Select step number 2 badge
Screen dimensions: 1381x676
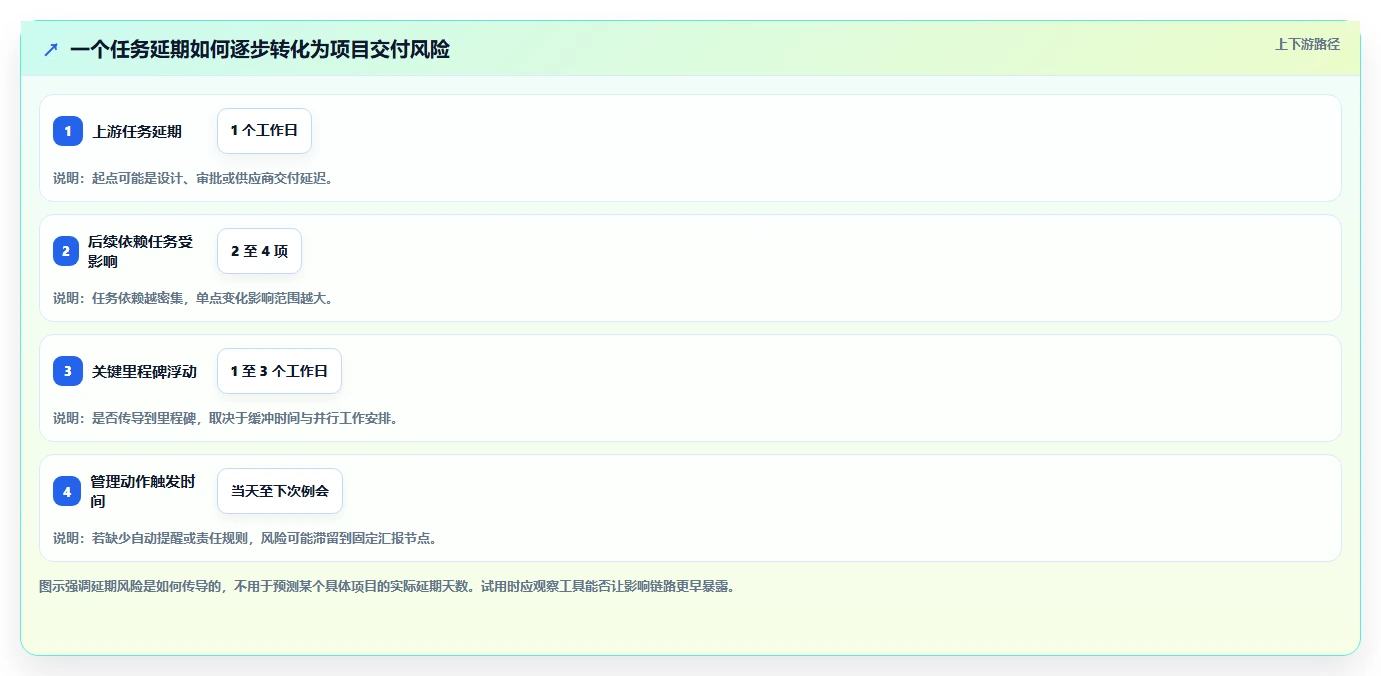(x=68, y=251)
